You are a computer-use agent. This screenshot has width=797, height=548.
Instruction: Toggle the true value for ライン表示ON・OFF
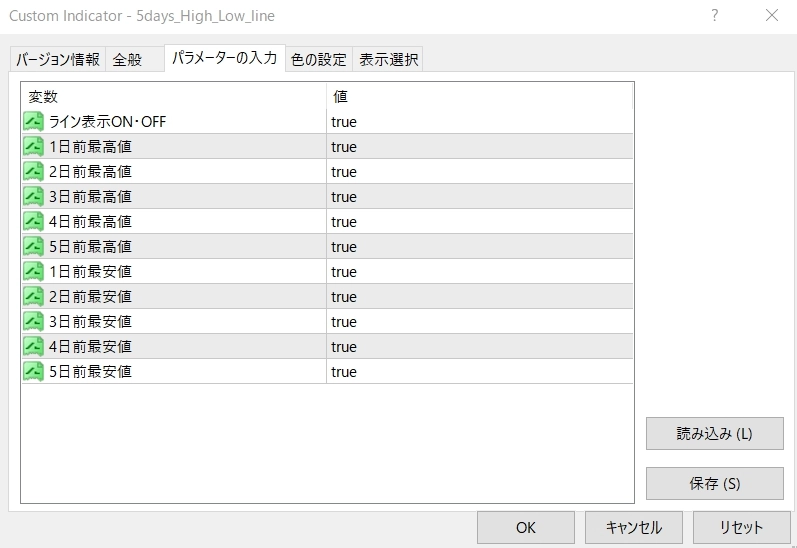(x=344, y=122)
